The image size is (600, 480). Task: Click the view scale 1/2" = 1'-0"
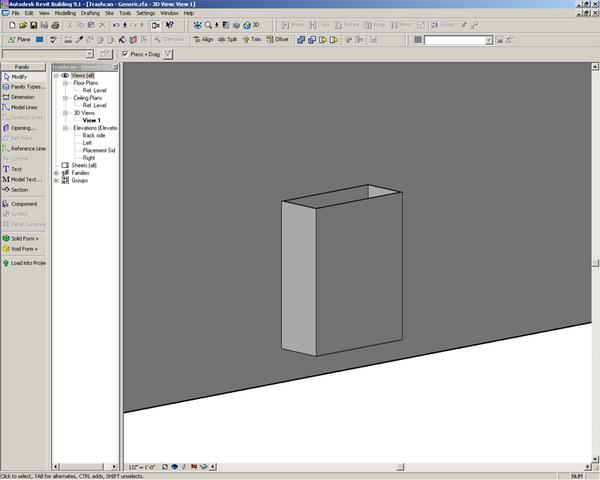click(x=143, y=467)
